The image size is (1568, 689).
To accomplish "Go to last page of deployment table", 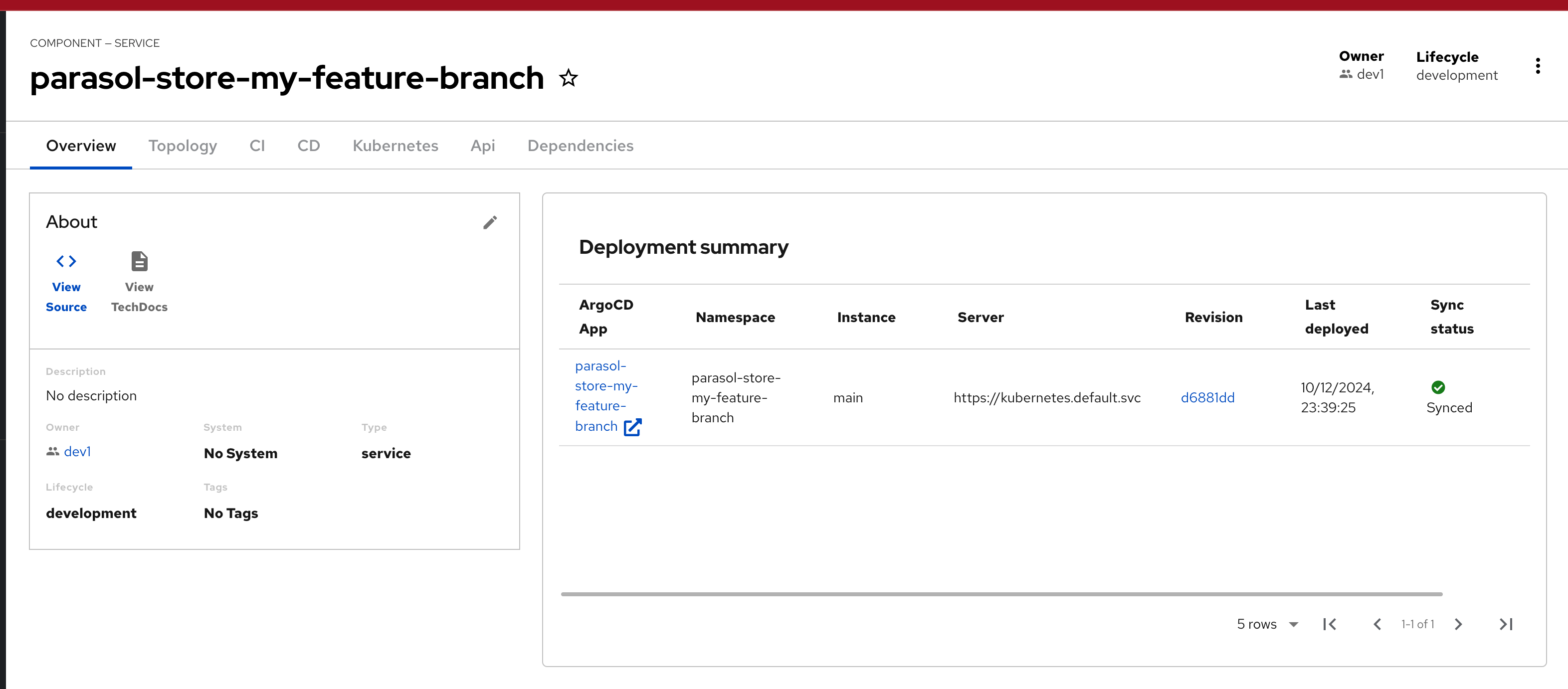I will (x=1506, y=624).
